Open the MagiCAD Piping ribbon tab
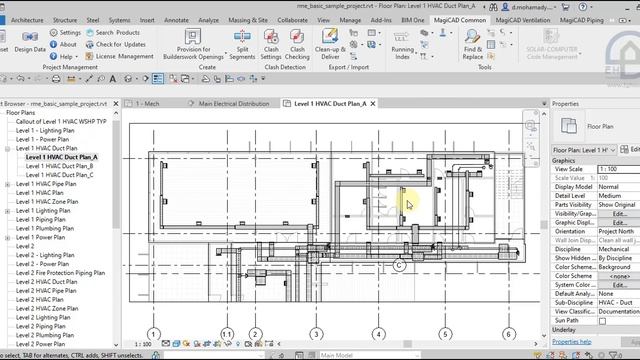The image size is (640, 360). pos(581,20)
